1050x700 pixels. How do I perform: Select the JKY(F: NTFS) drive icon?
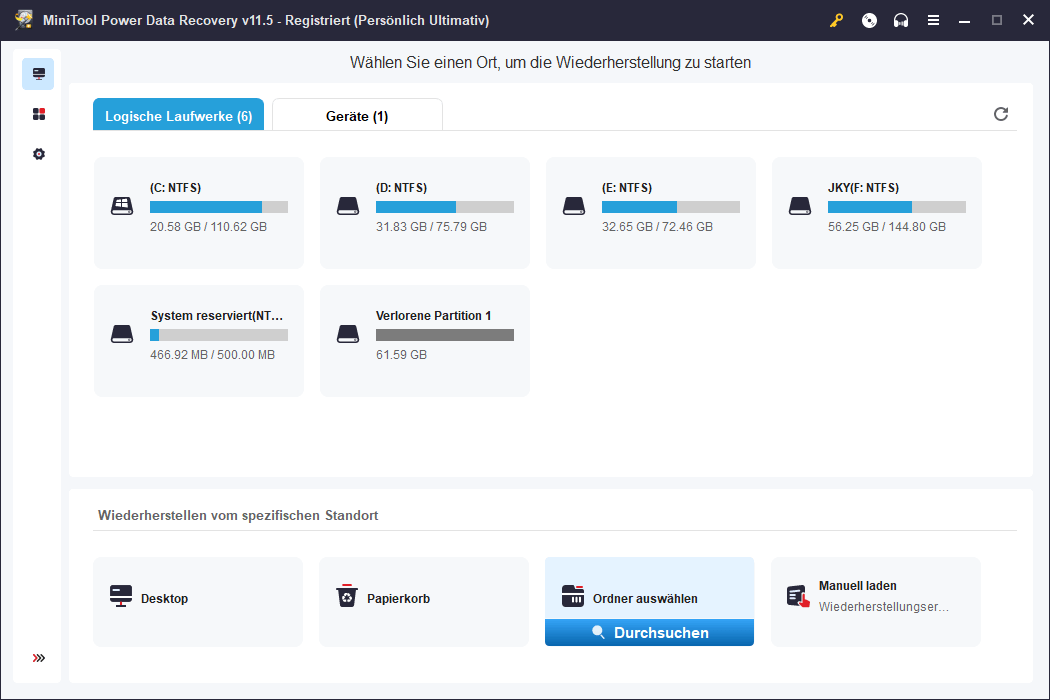[x=800, y=206]
